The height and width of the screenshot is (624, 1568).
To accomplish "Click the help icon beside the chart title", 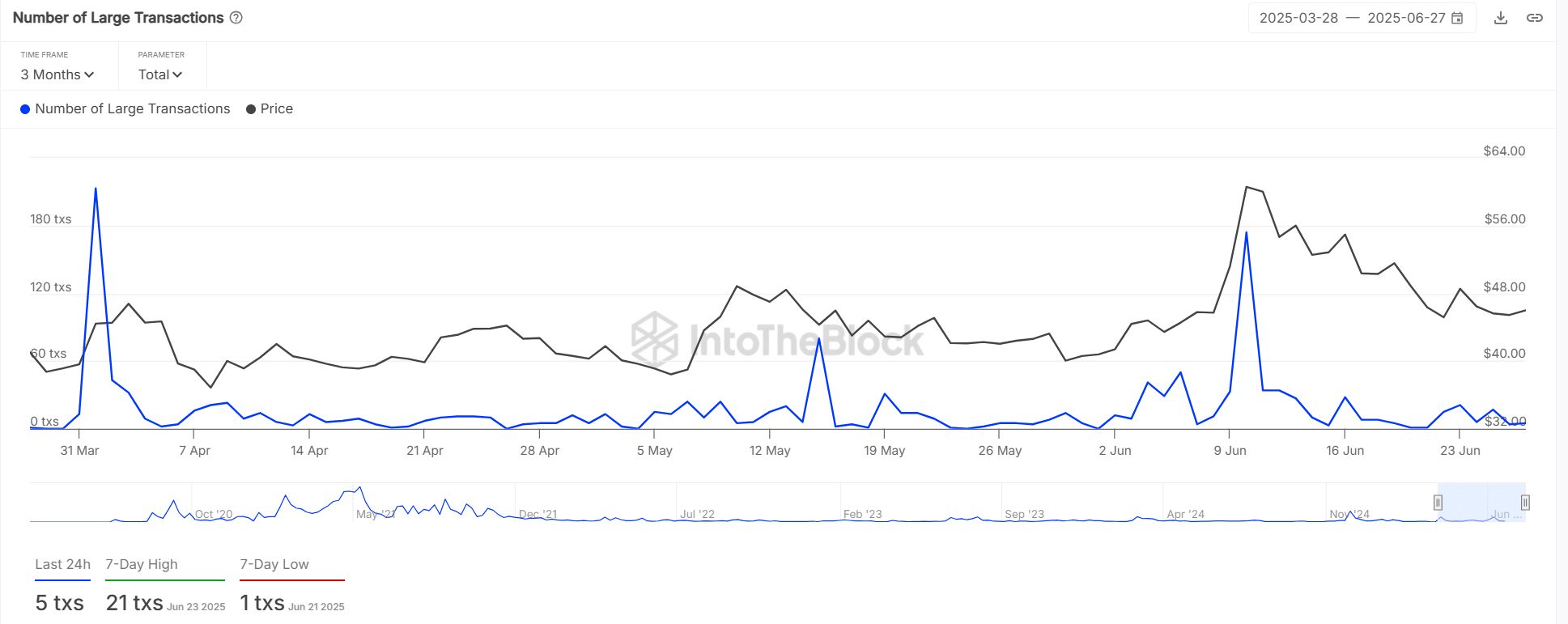I will (236, 18).
